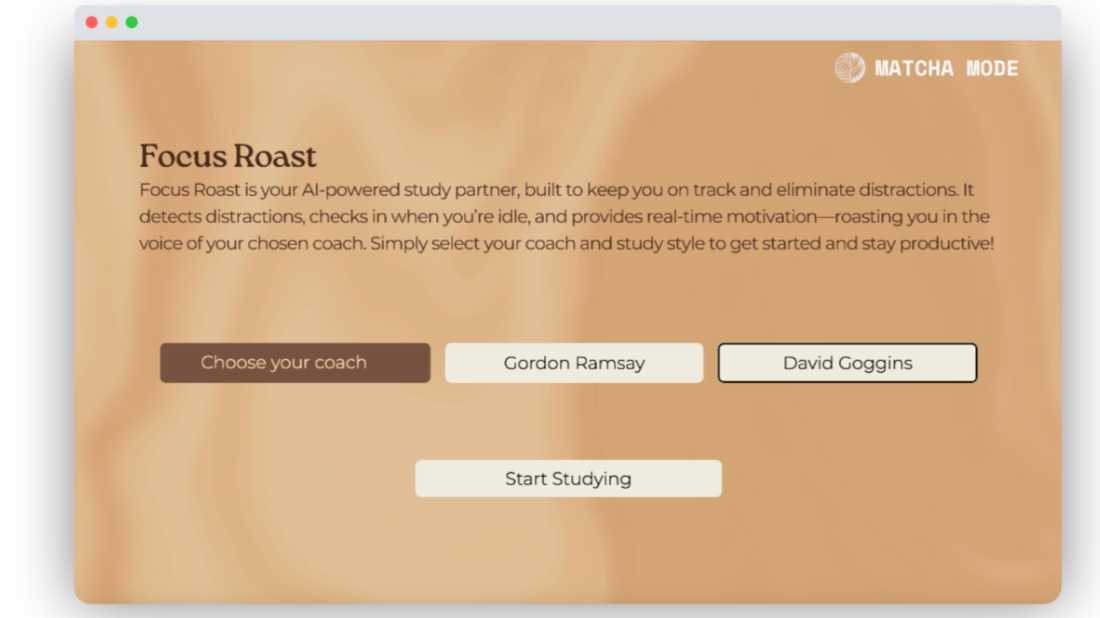
Task: Select Gordon Ramsay as coach
Action: click(x=574, y=363)
